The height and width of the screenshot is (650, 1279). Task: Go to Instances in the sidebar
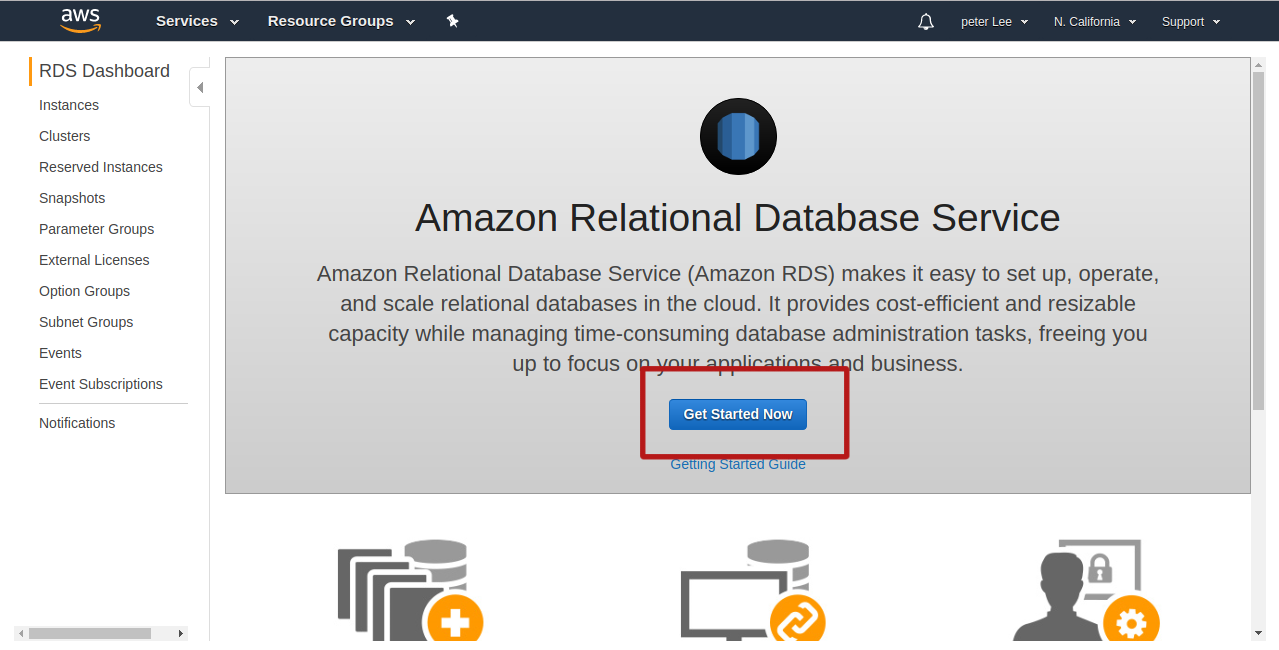click(x=69, y=105)
